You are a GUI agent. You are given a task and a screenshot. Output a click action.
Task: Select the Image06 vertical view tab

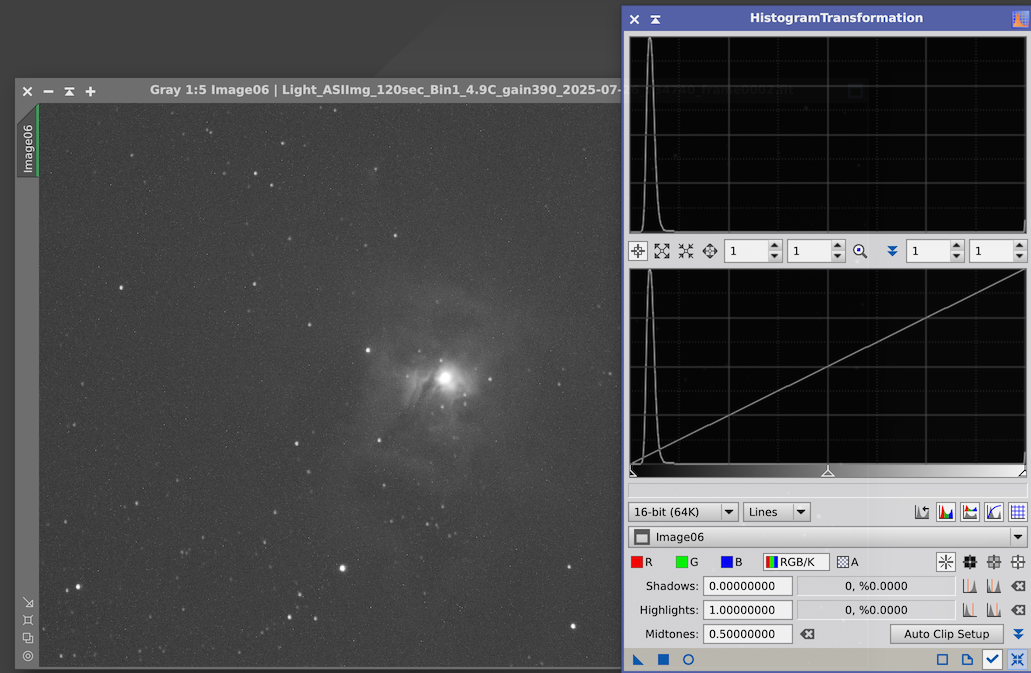(x=28, y=148)
